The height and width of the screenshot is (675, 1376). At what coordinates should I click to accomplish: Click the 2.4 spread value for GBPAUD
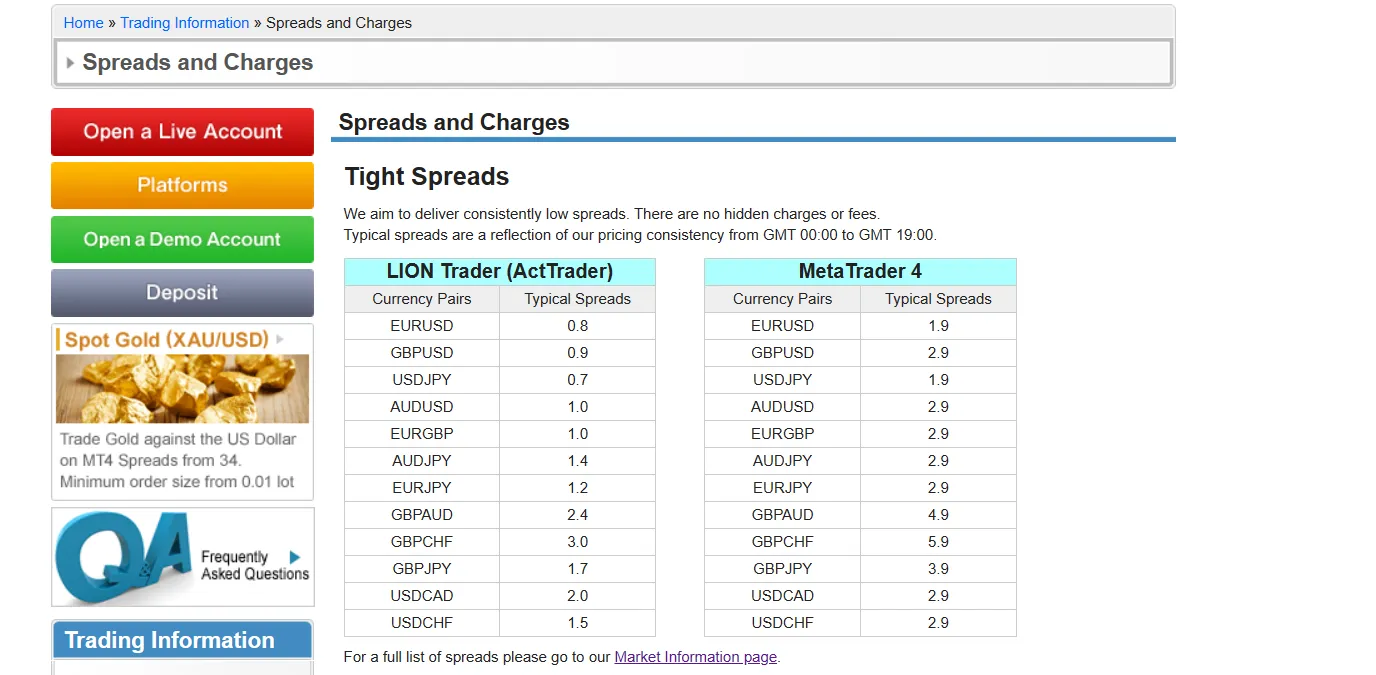(x=577, y=515)
